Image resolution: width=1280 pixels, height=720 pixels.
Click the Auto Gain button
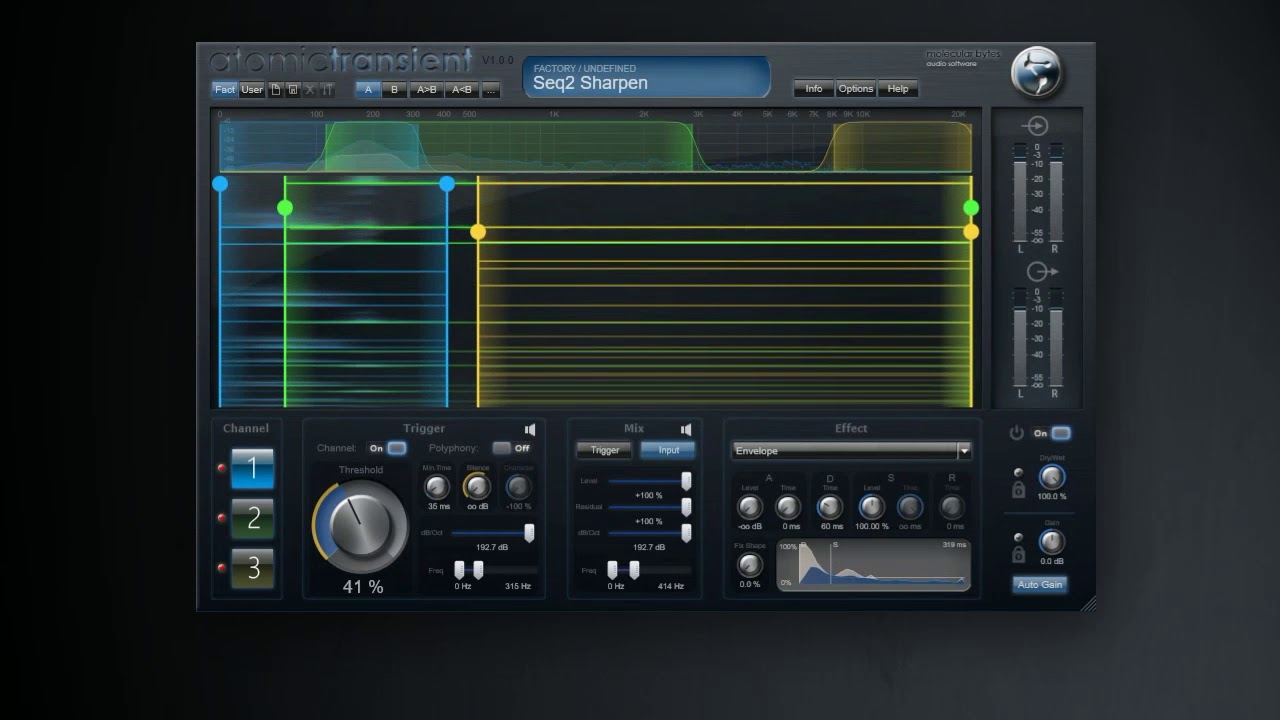tap(1039, 584)
